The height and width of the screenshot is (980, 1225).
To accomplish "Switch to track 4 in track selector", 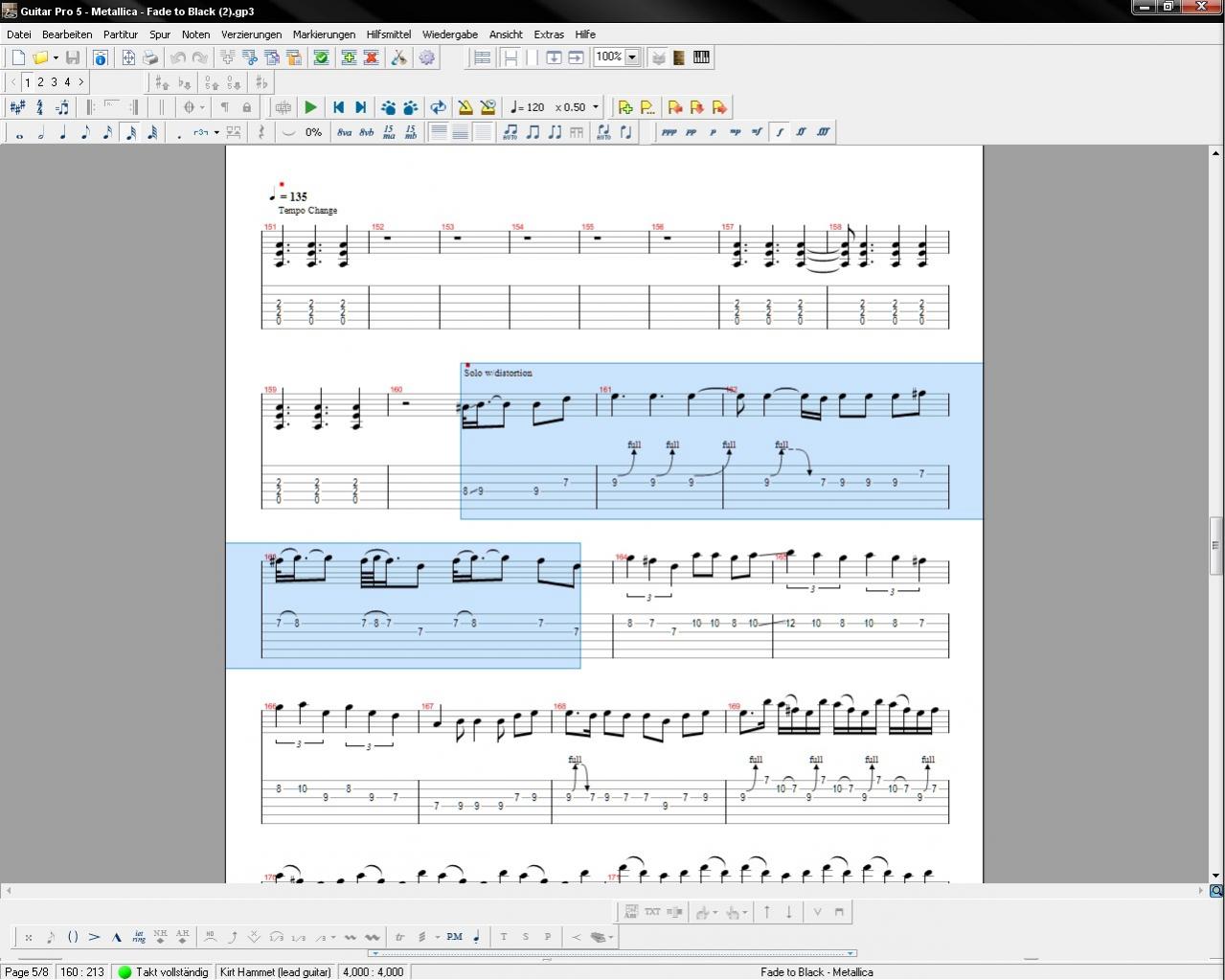I will tap(67, 82).
